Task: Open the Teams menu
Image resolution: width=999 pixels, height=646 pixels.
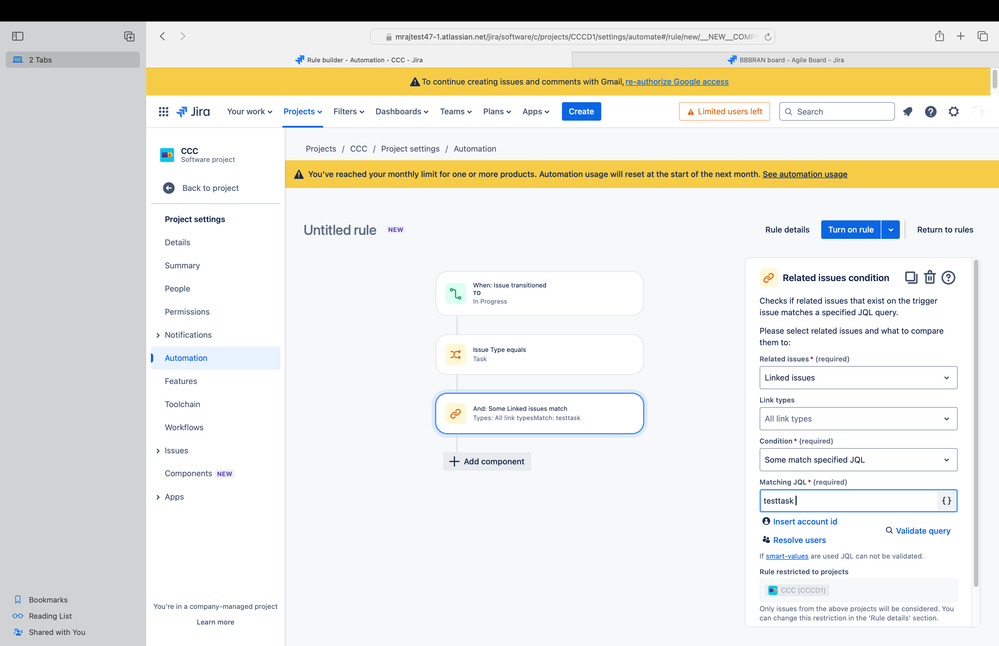Action: (x=456, y=111)
